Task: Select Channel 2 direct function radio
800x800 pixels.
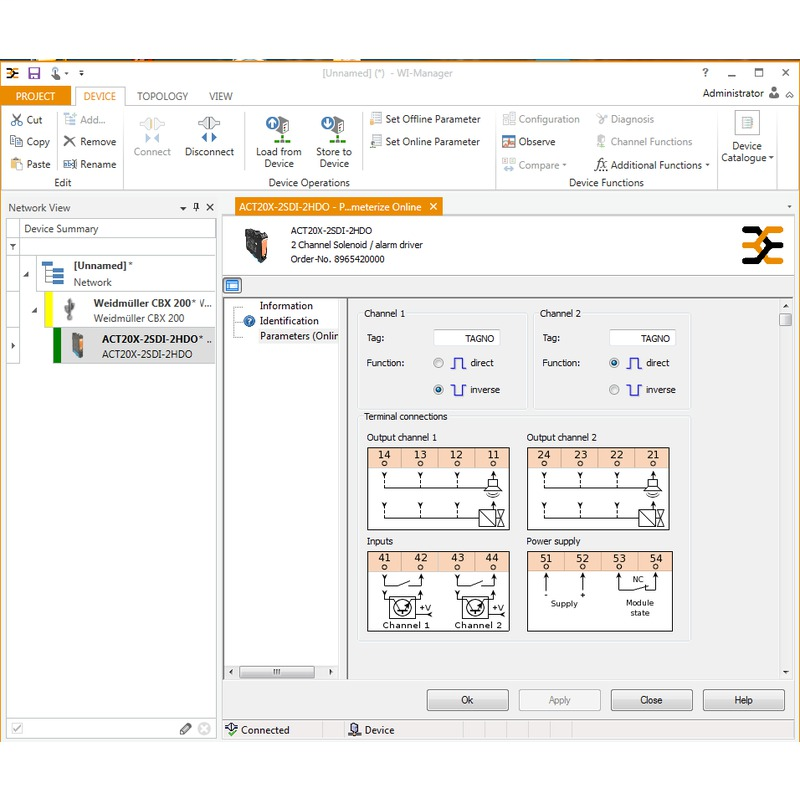Action: (x=614, y=363)
